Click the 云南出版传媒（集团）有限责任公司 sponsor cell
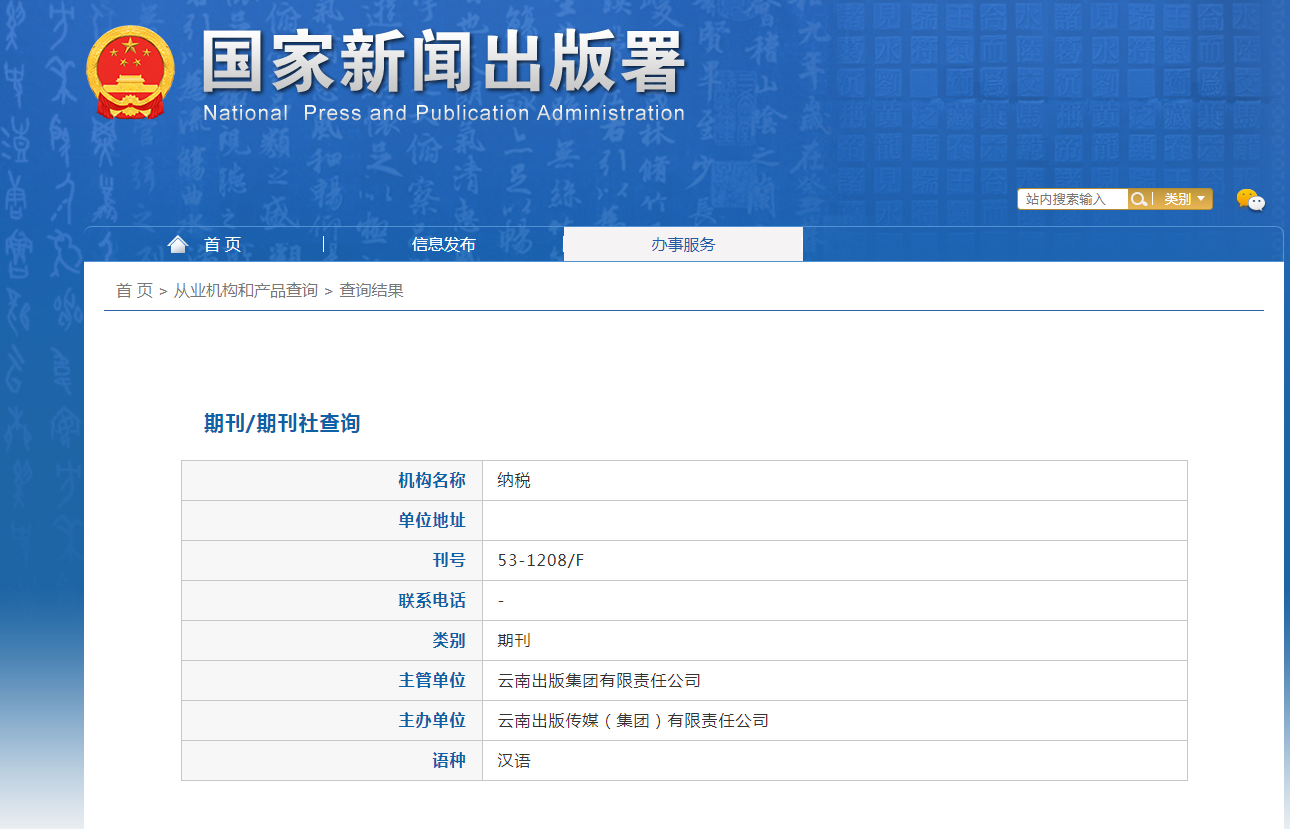This screenshot has width=1290, height=829. pos(633,720)
